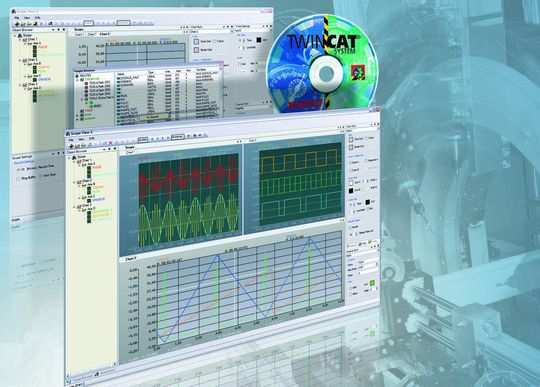Screen dimensions: 540x387
Task: Open File menu in front Scope View window
Action: click(71, 140)
